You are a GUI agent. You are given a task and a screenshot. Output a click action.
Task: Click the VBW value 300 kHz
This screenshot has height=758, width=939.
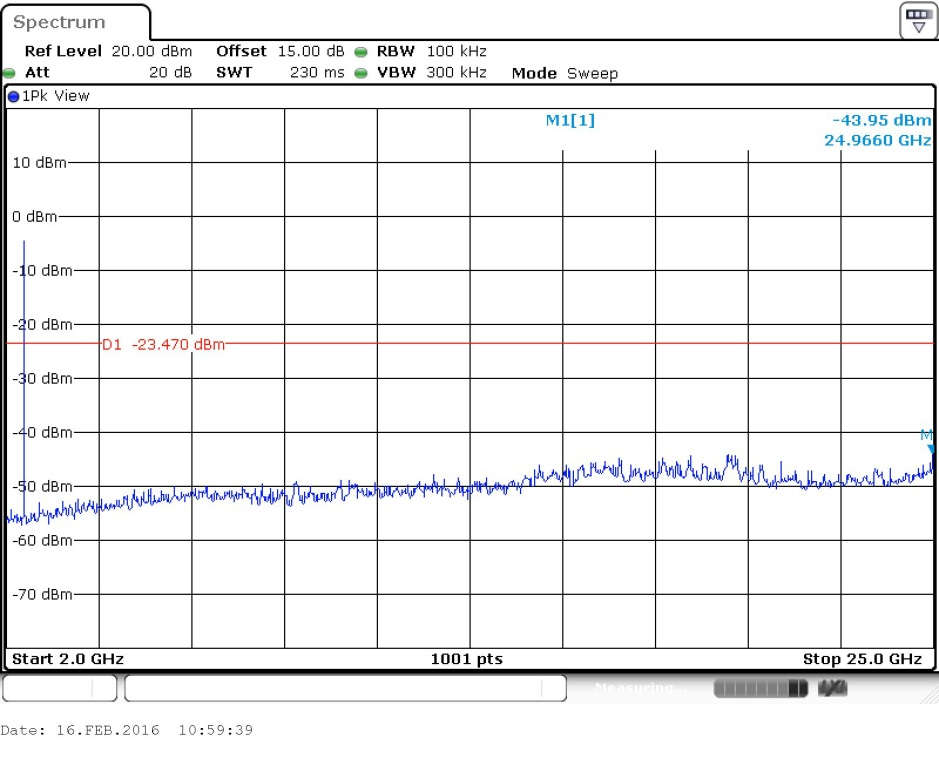tap(456, 72)
